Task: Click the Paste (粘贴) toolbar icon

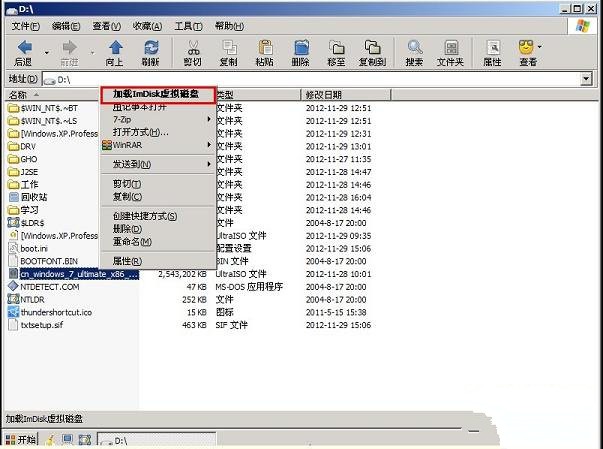Action: [264, 48]
